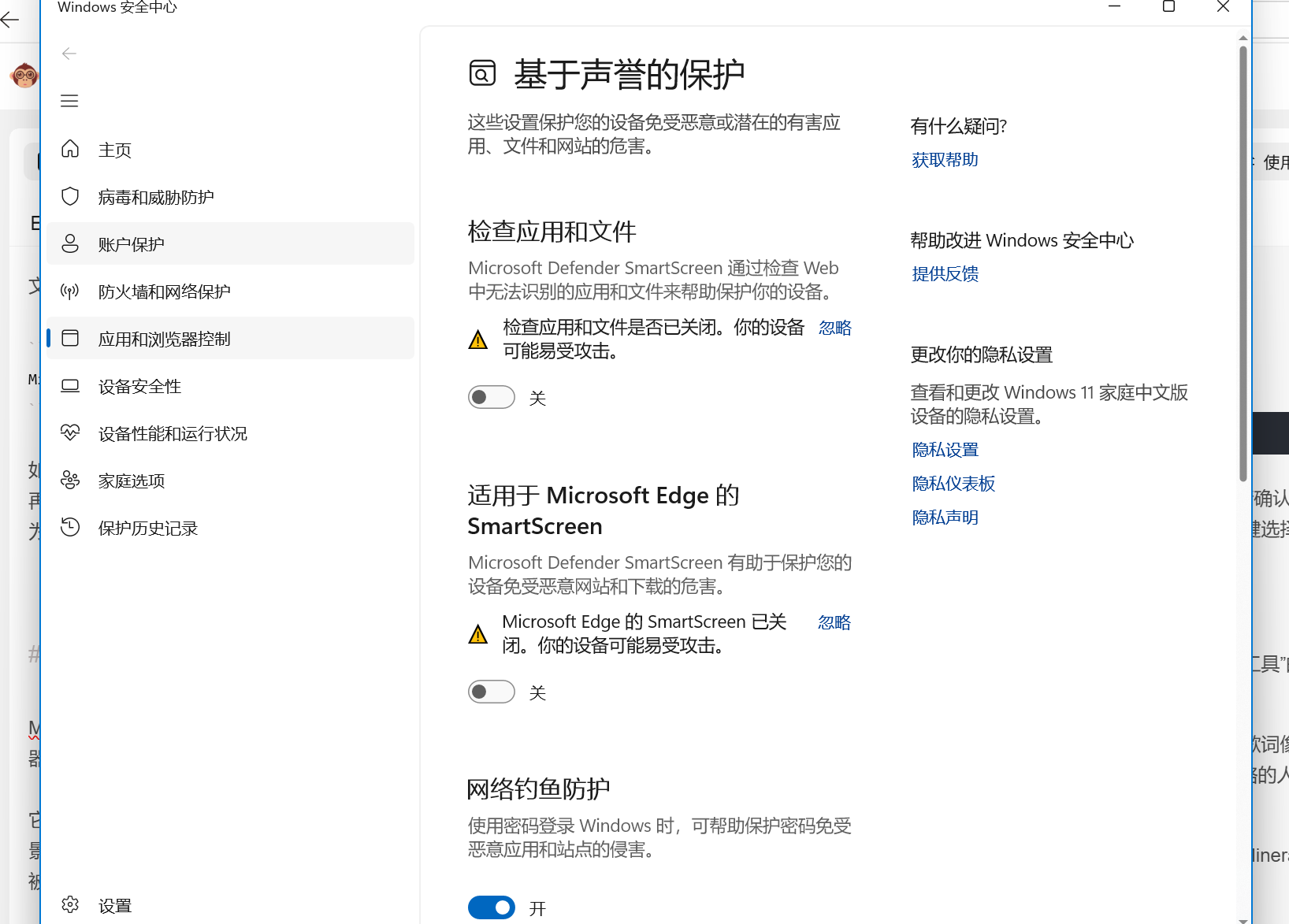
Task: Select 应用和浏览器控制
Action: point(231,338)
